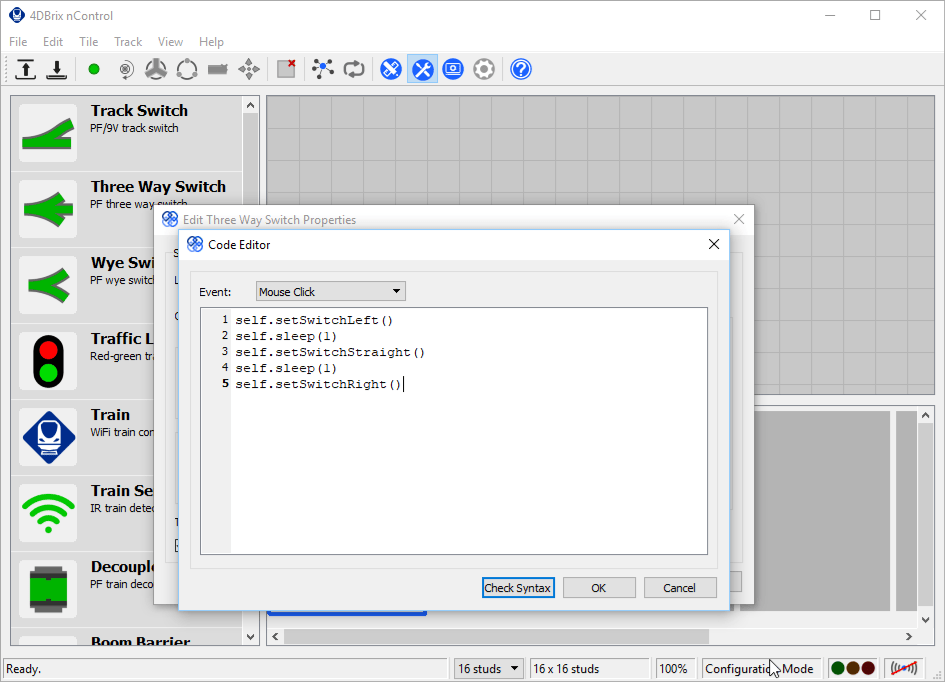
Task: Open the 16 studs dropdown in status bar
Action: click(x=488, y=669)
